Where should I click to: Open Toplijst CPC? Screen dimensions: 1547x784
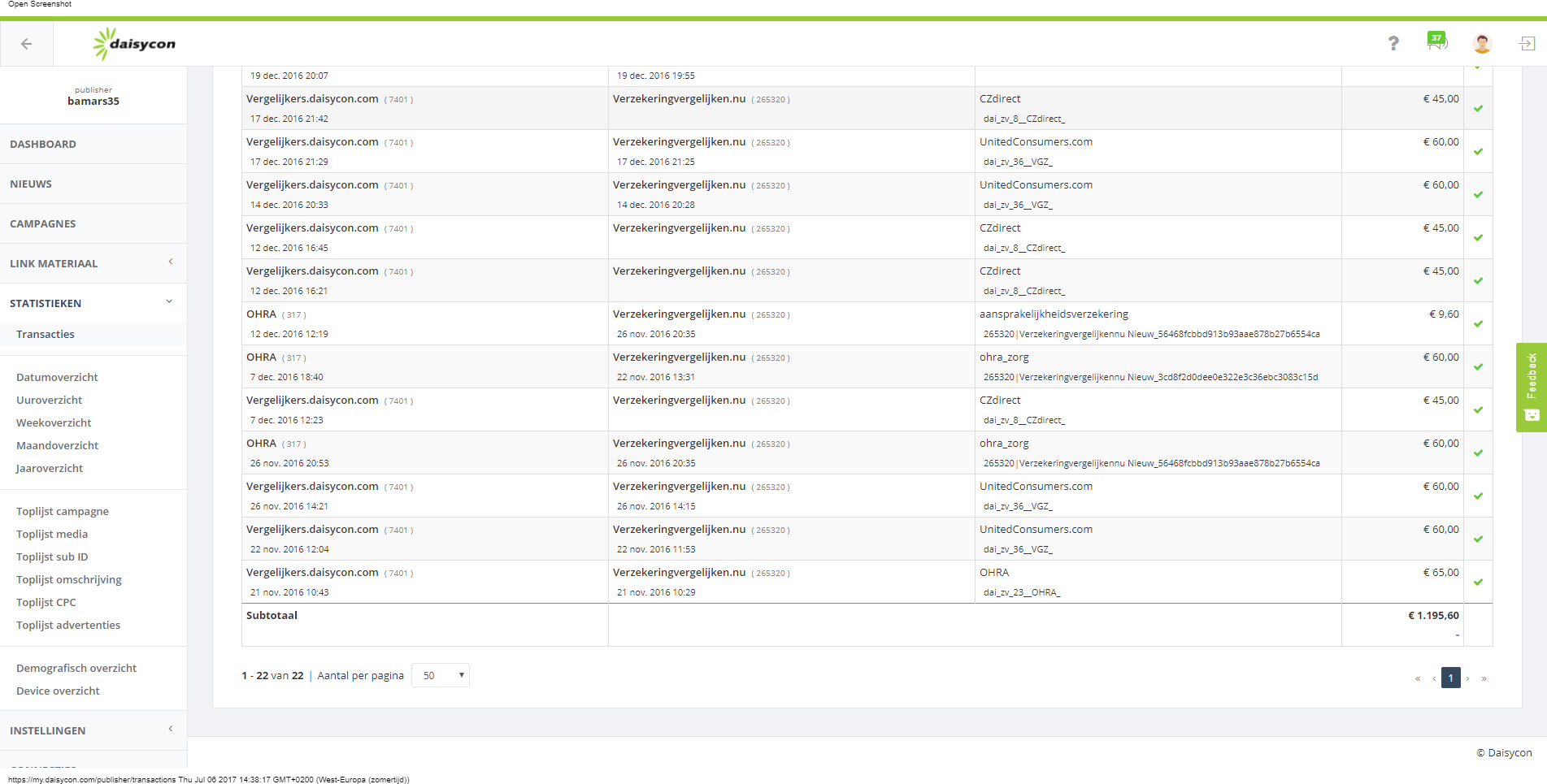click(x=46, y=602)
